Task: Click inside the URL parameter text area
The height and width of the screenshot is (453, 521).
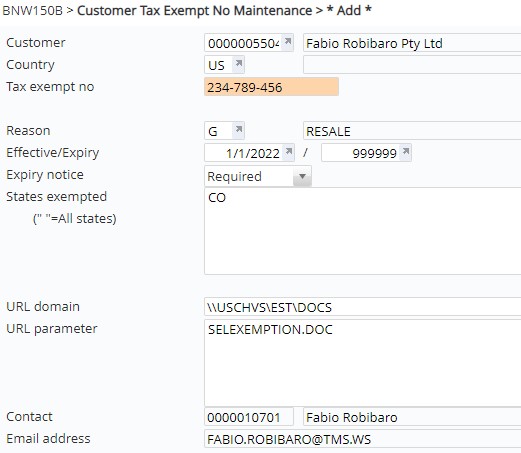Action: 363,362
